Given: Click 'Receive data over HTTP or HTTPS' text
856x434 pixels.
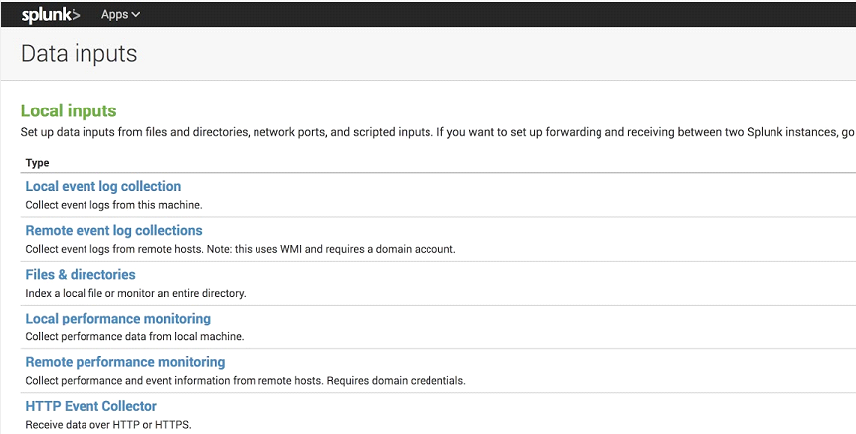Looking at the screenshot, I should click(x=108, y=425).
